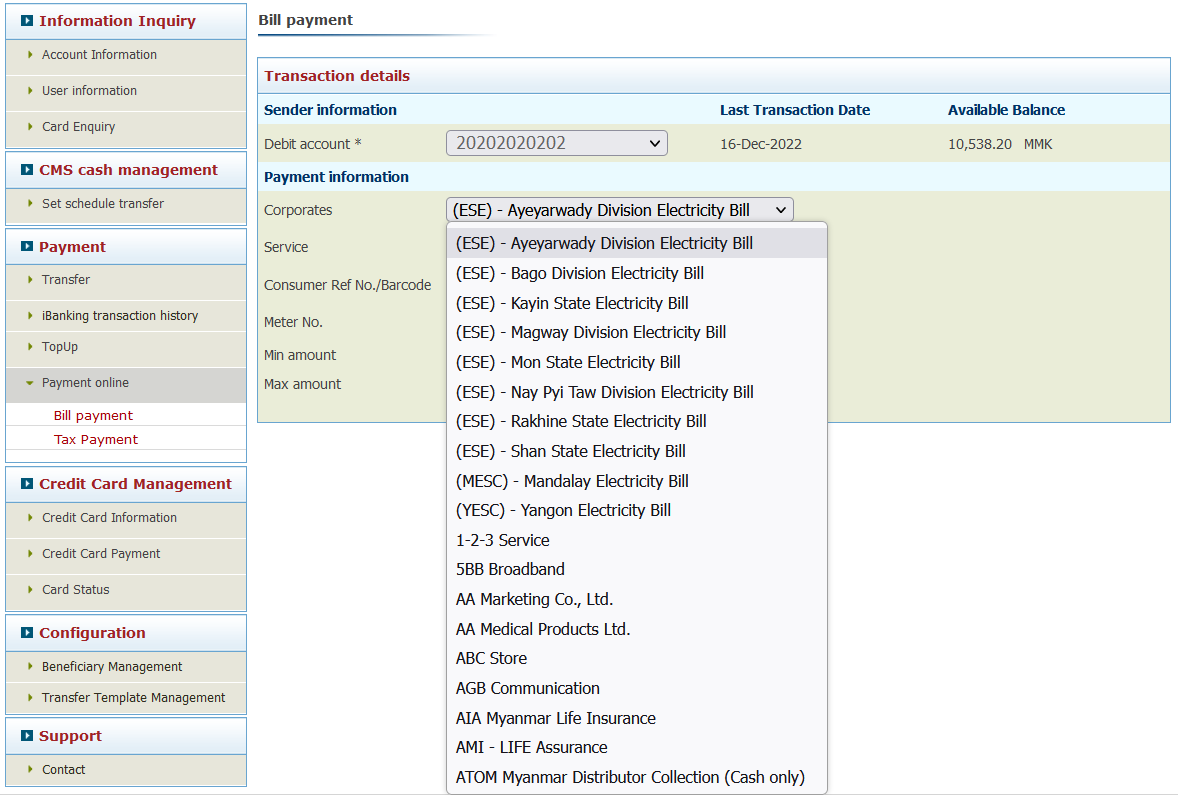Open the Tax Payment page
The image size is (1178, 795).
(96, 440)
